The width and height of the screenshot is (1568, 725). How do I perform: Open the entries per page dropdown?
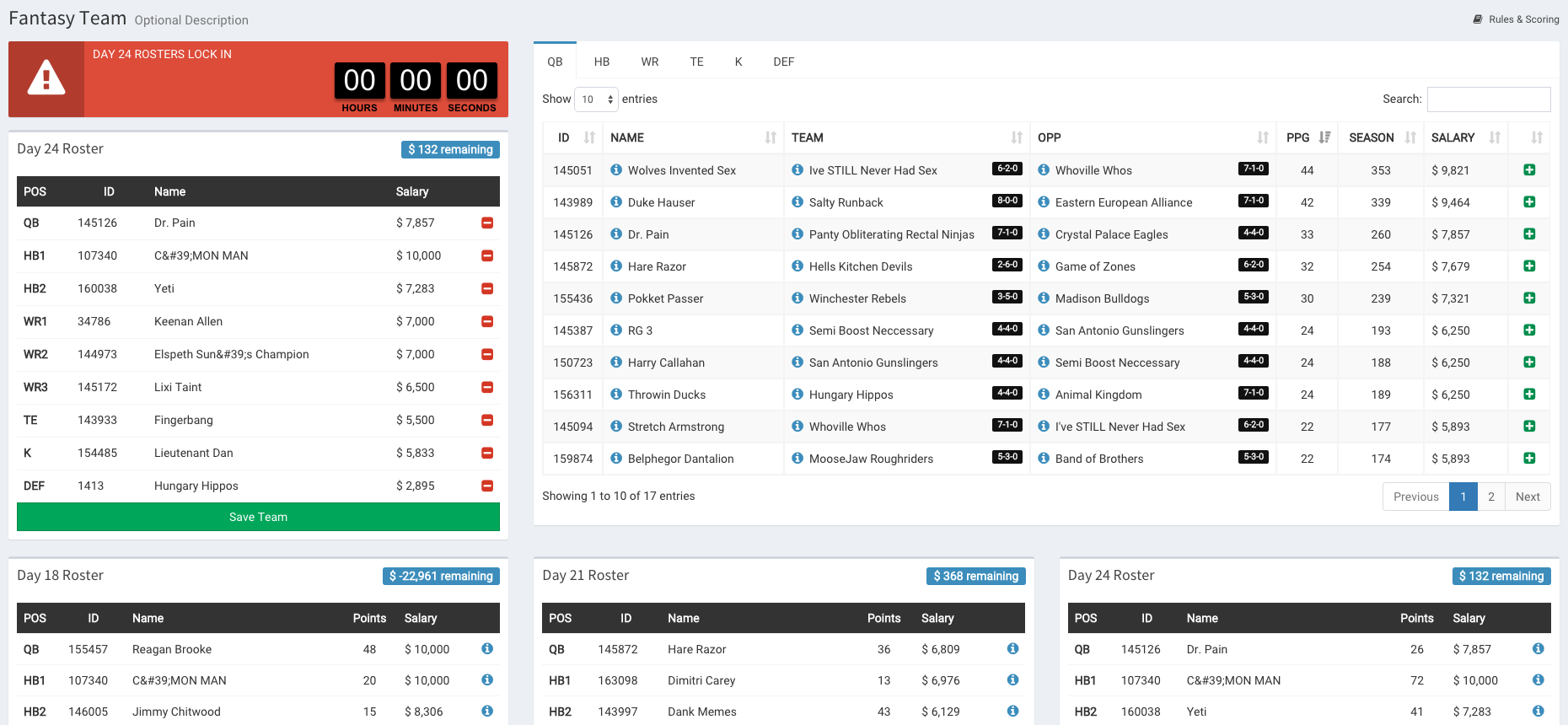[x=596, y=99]
